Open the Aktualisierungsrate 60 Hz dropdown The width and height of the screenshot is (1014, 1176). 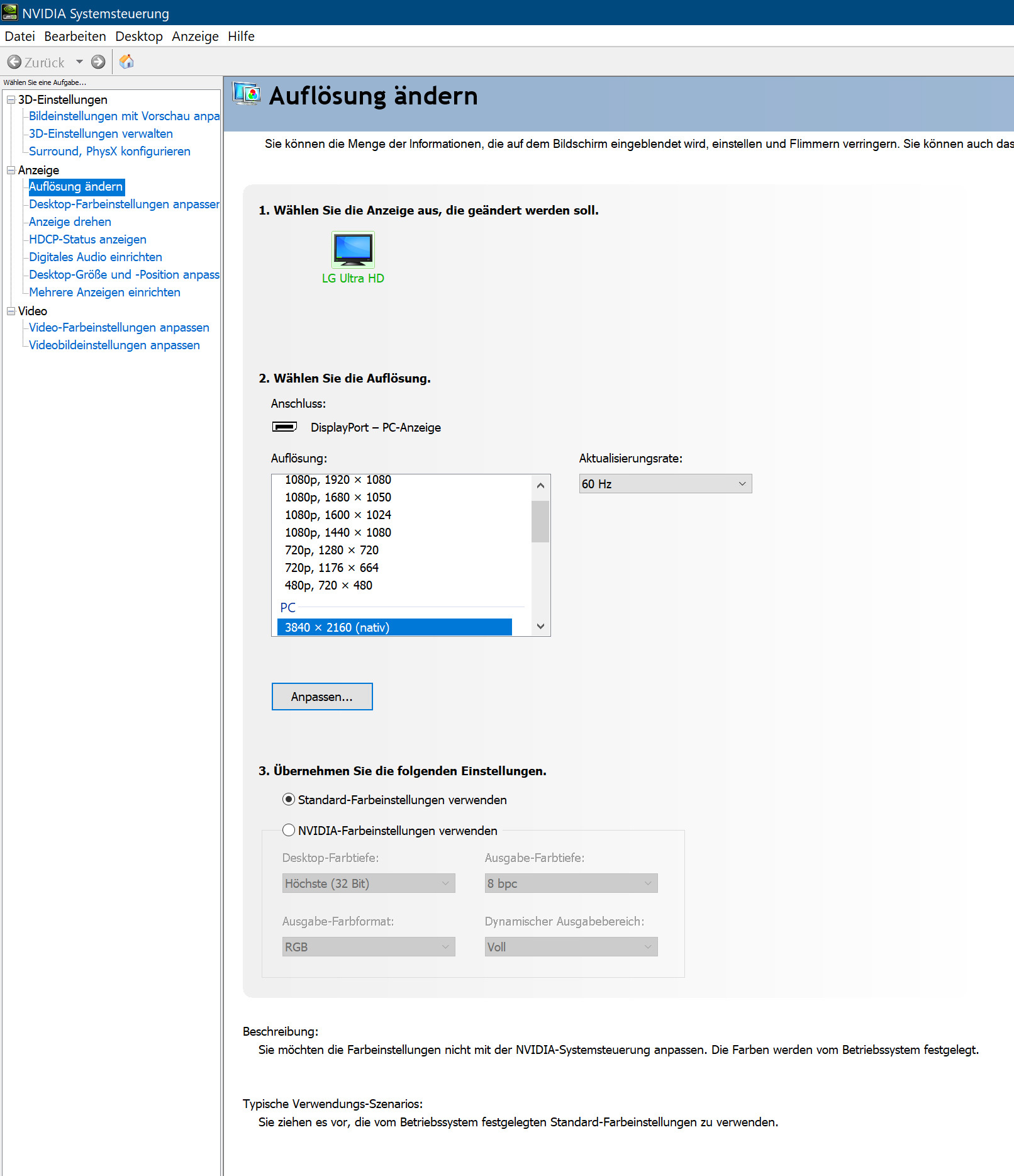click(666, 483)
